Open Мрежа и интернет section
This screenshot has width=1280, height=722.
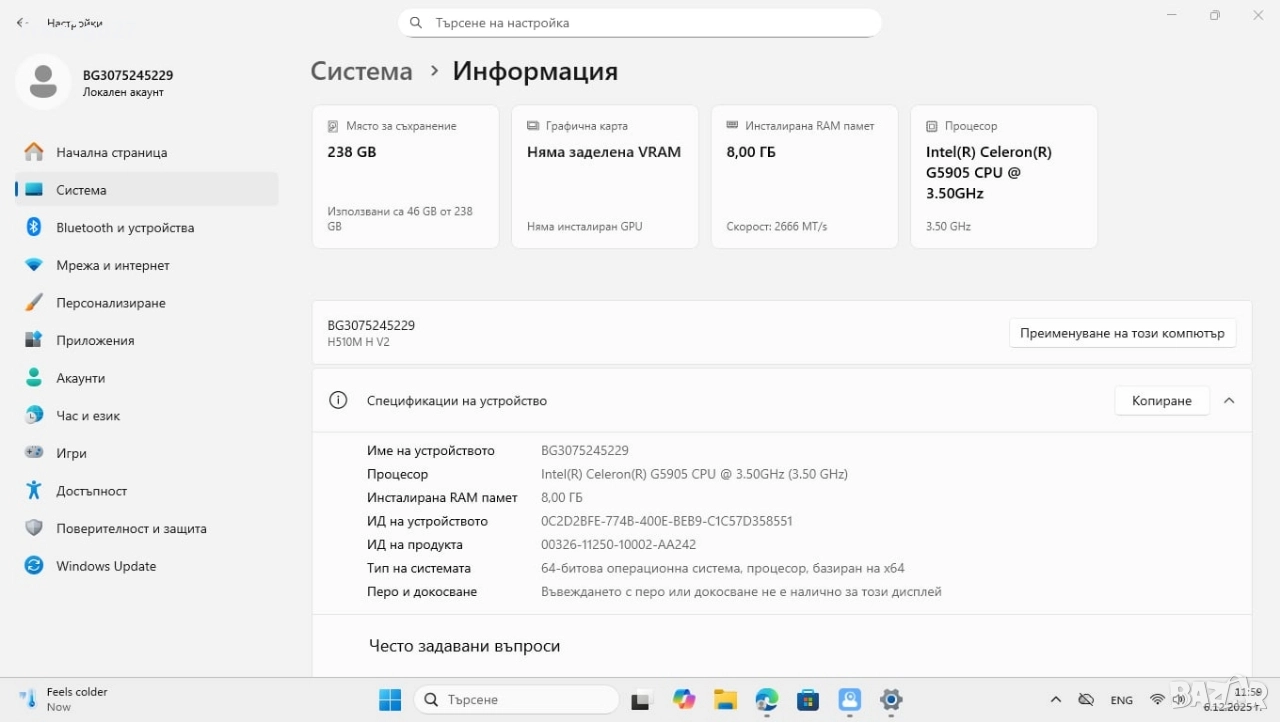pos(112,266)
